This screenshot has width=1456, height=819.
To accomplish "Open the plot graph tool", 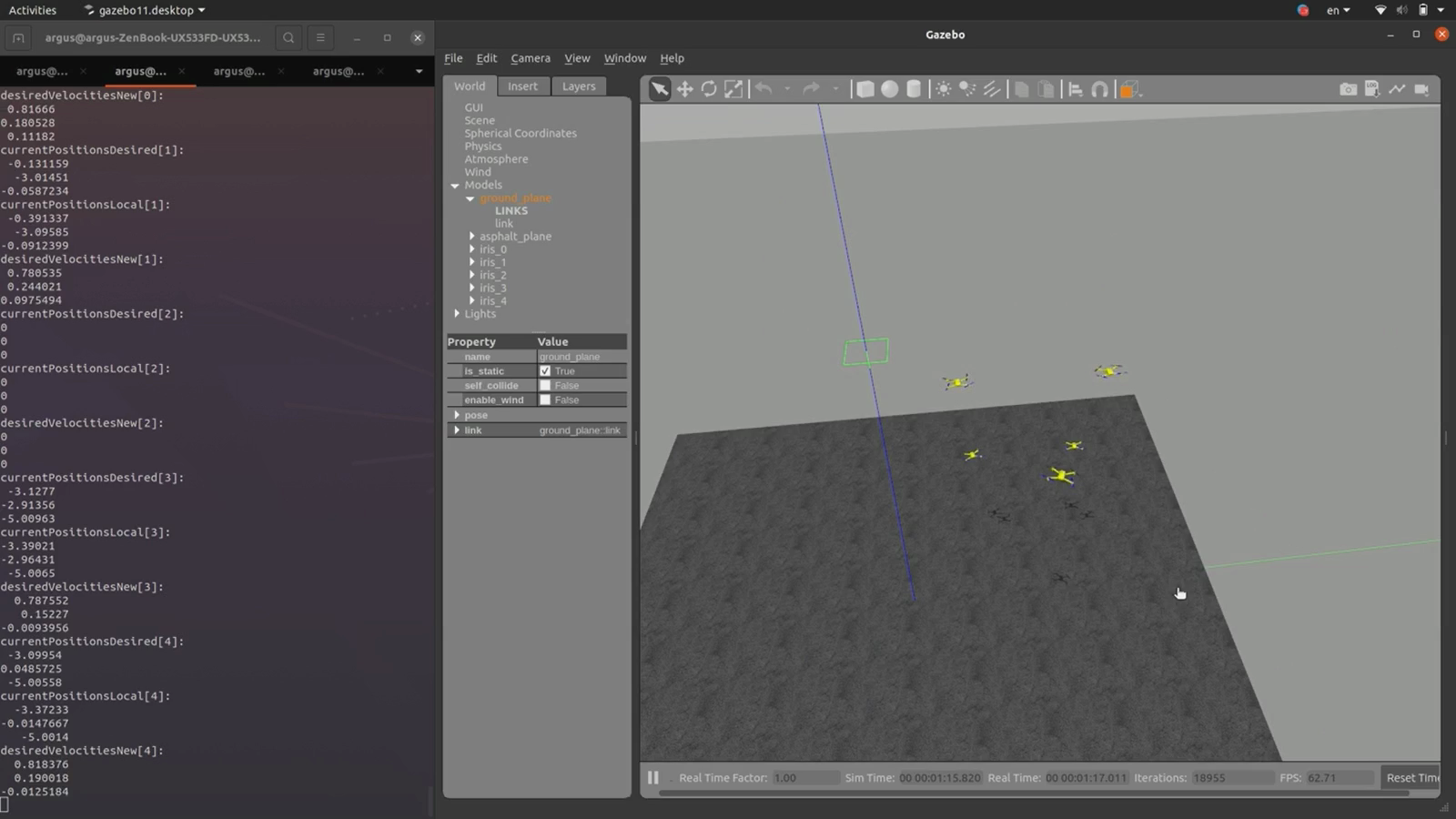I will click(1397, 89).
